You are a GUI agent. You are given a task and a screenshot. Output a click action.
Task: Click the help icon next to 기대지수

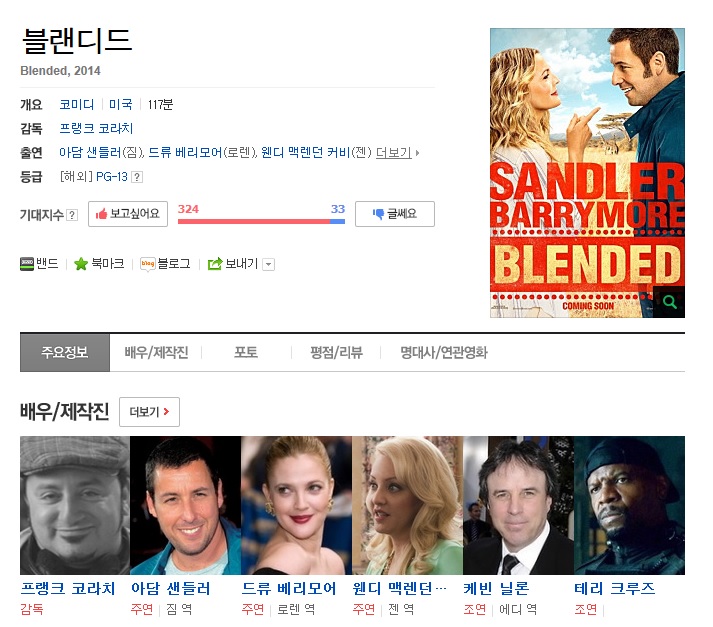tap(72, 215)
